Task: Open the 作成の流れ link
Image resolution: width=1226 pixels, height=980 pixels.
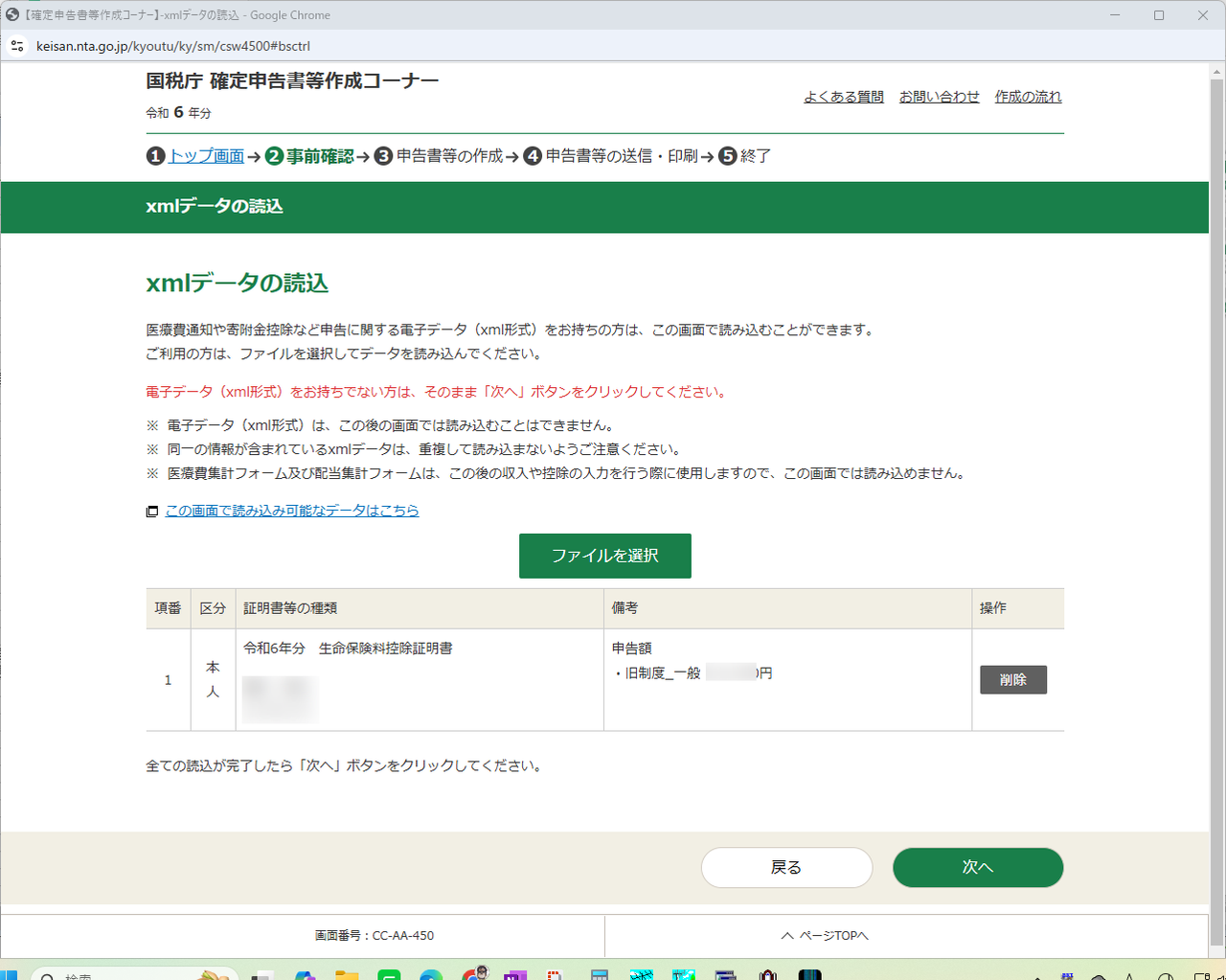Action: pyautogui.click(x=1028, y=97)
